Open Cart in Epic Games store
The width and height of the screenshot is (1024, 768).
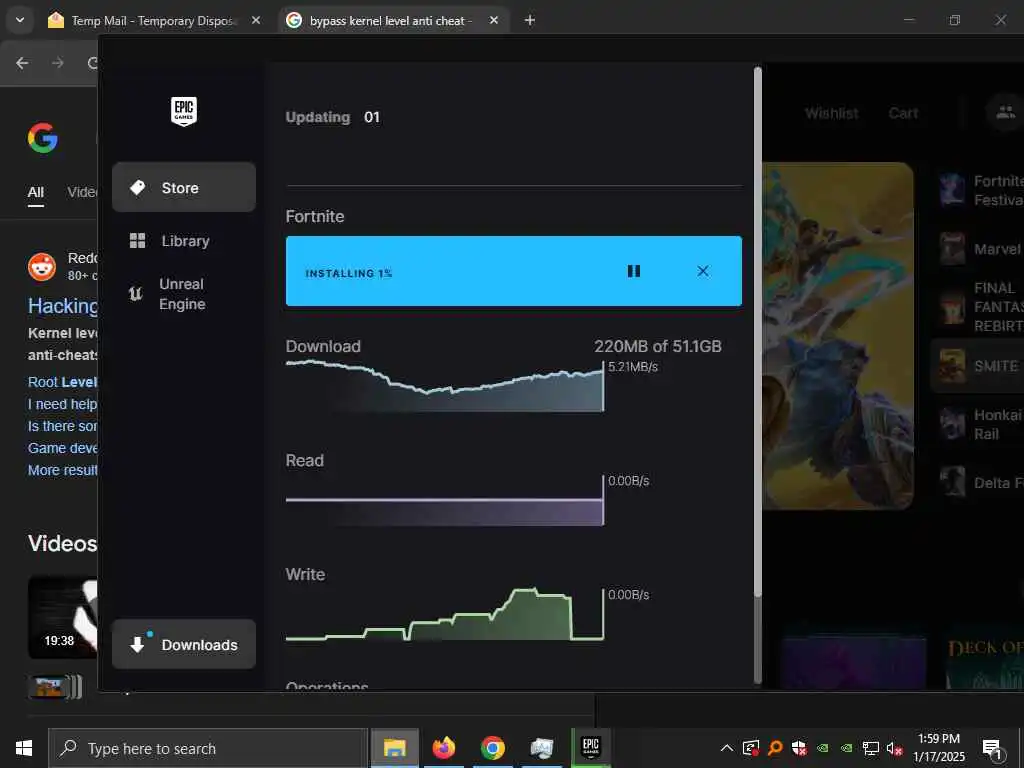tap(903, 113)
